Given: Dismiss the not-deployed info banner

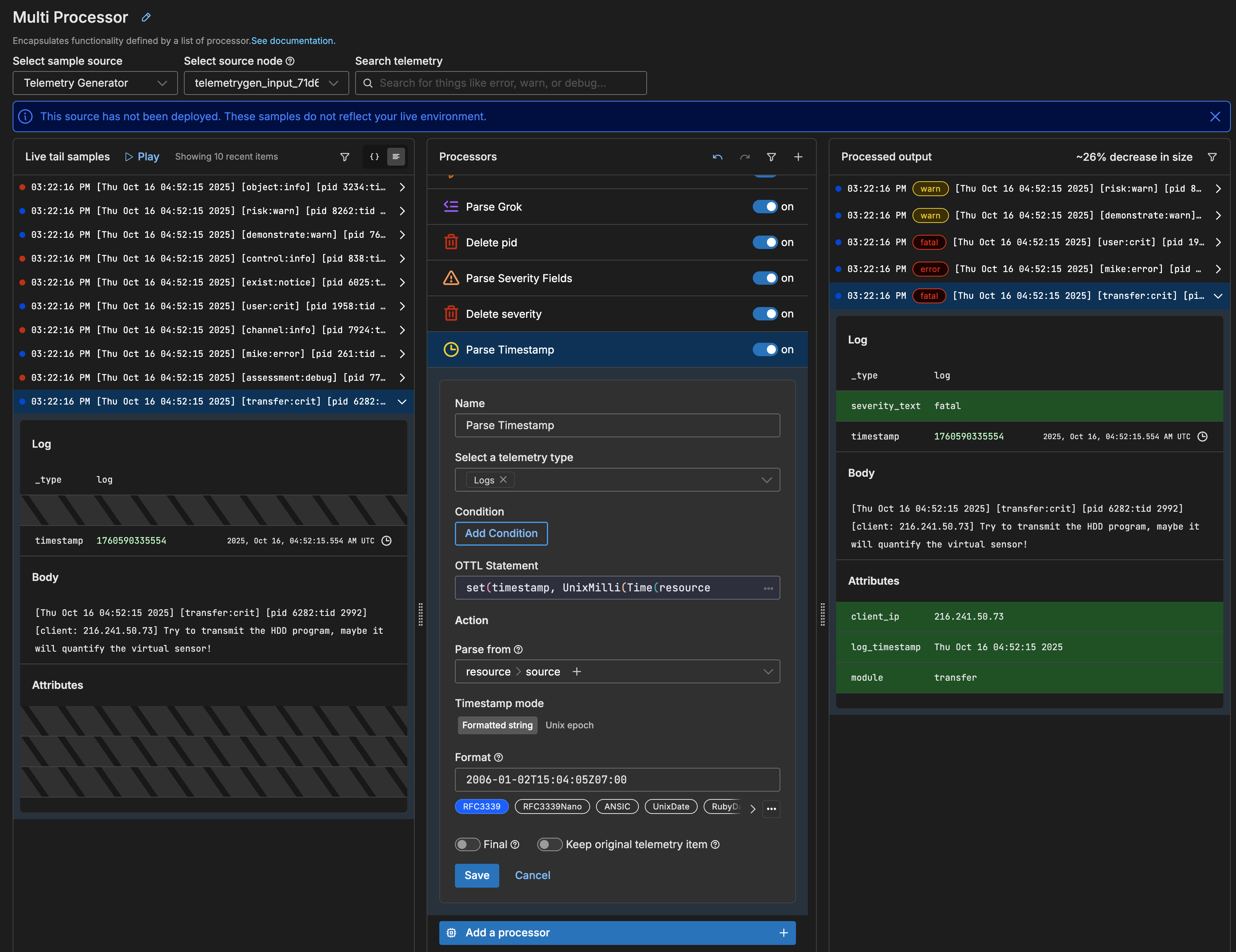Looking at the screenshot, I should tap(1214, 116).
